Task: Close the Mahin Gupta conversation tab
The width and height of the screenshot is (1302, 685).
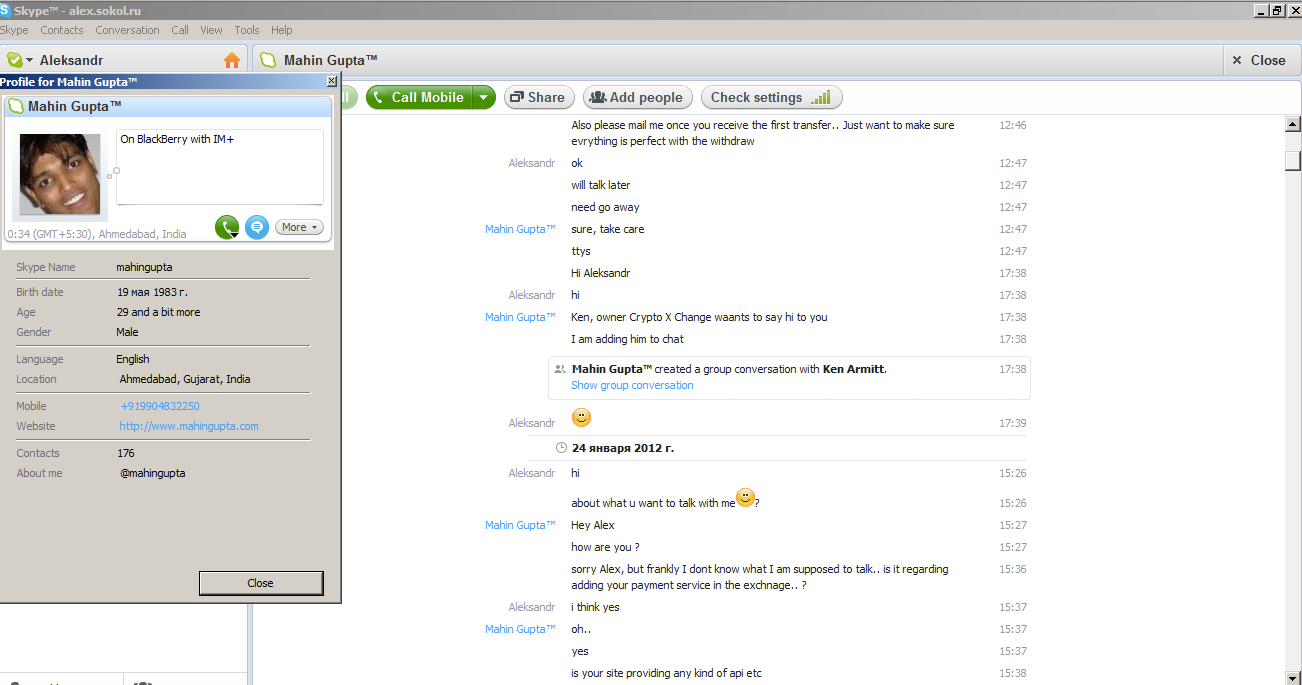Action: (x=1259, y=60)
